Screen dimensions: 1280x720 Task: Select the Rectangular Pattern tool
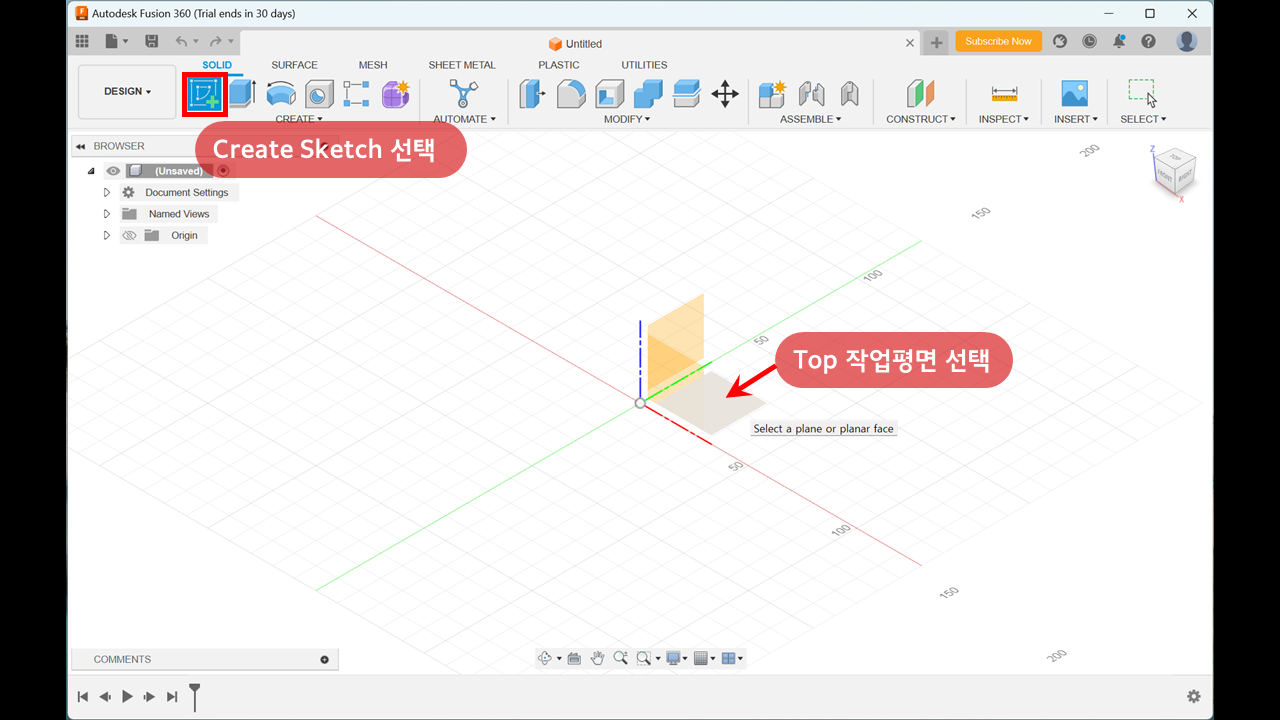click(x=356, y=94)
